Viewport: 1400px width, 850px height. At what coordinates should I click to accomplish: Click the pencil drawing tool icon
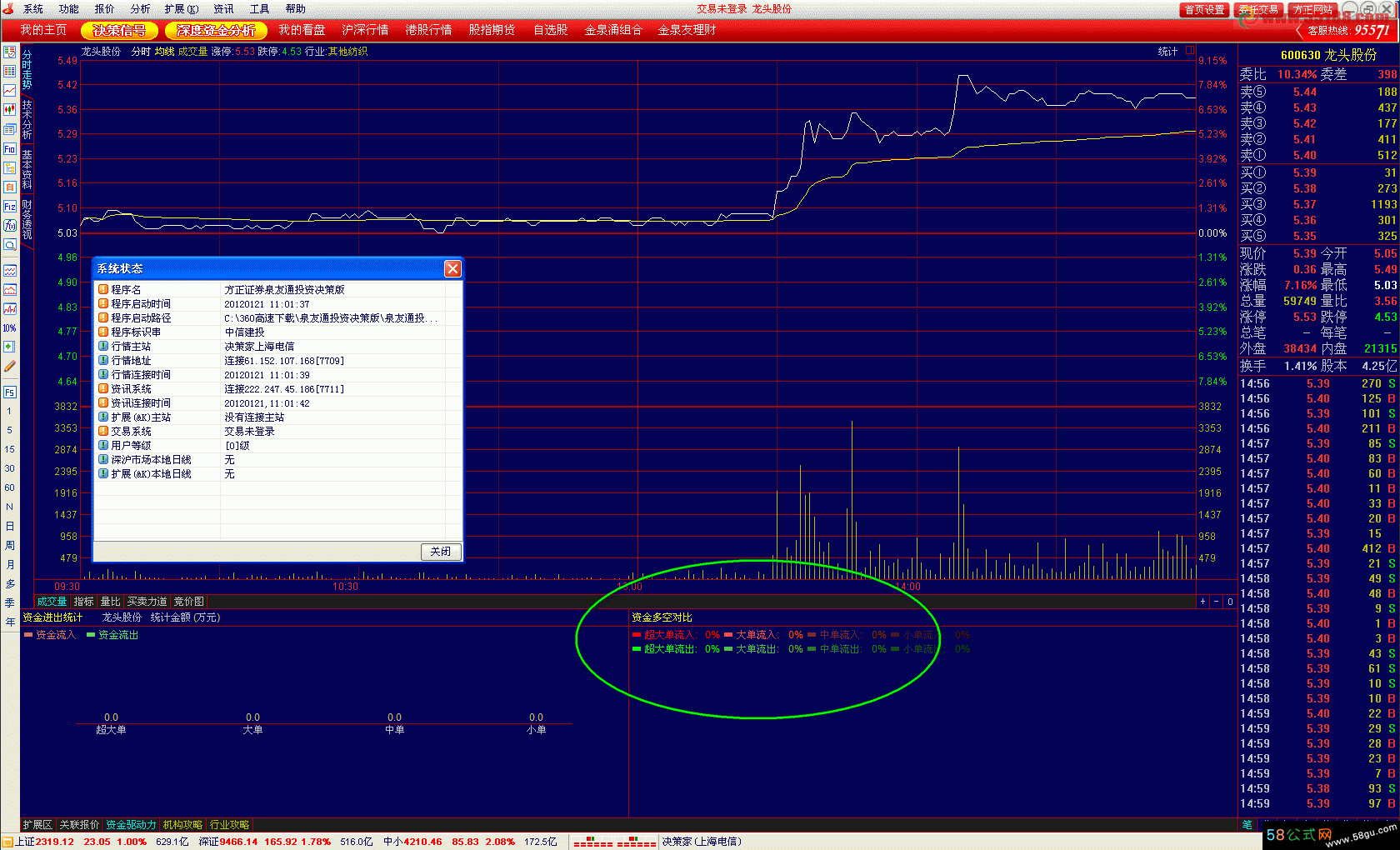click(10, 366)
